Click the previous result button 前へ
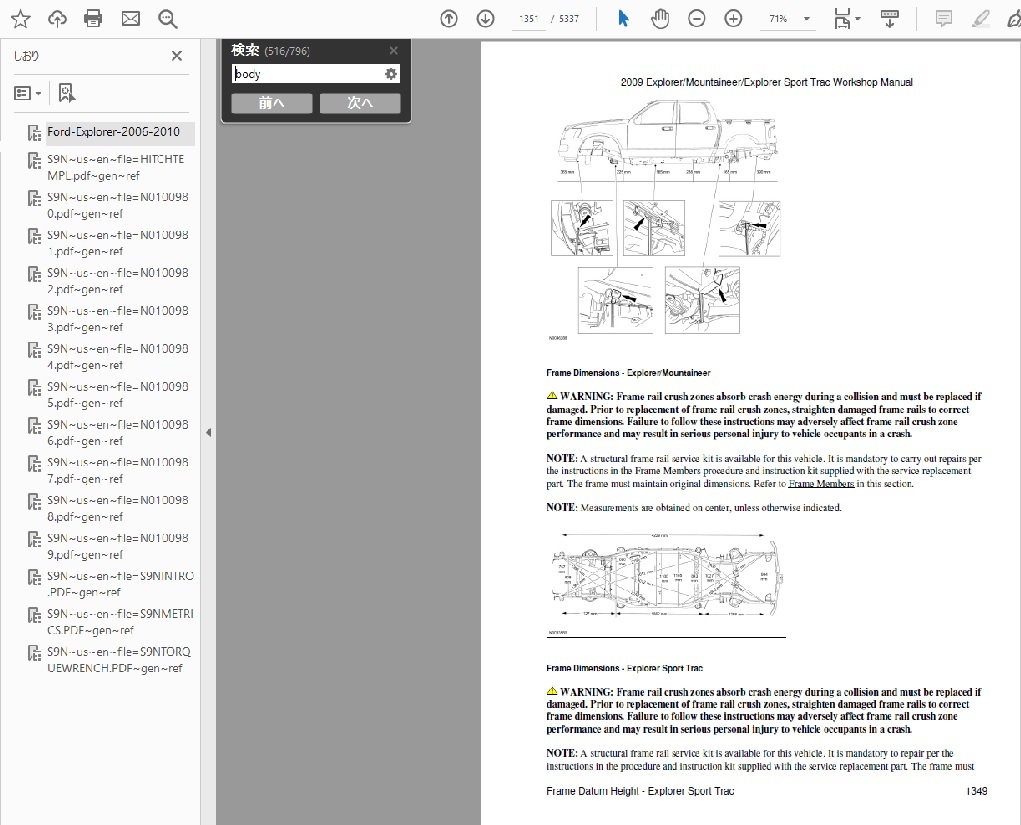The image size is (1021, 825). (x=272, y=103)
